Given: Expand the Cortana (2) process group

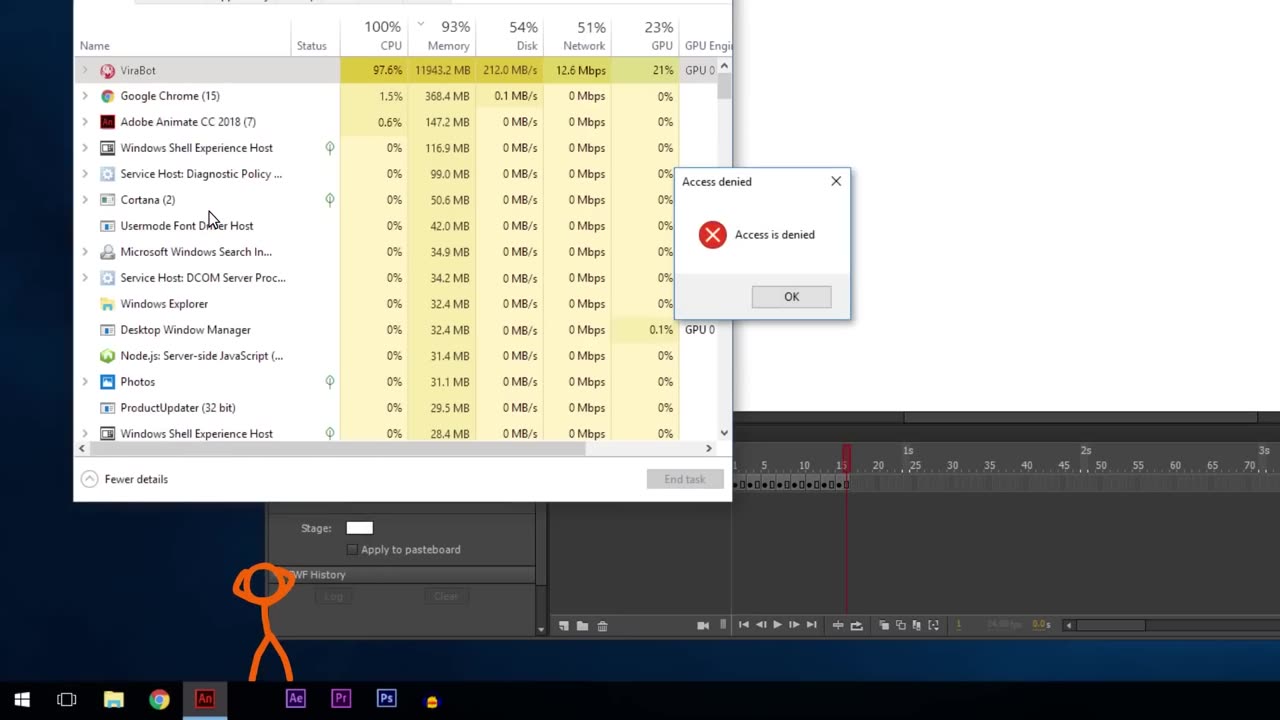Looking at the screenshot, I should [x=84, y=200].
